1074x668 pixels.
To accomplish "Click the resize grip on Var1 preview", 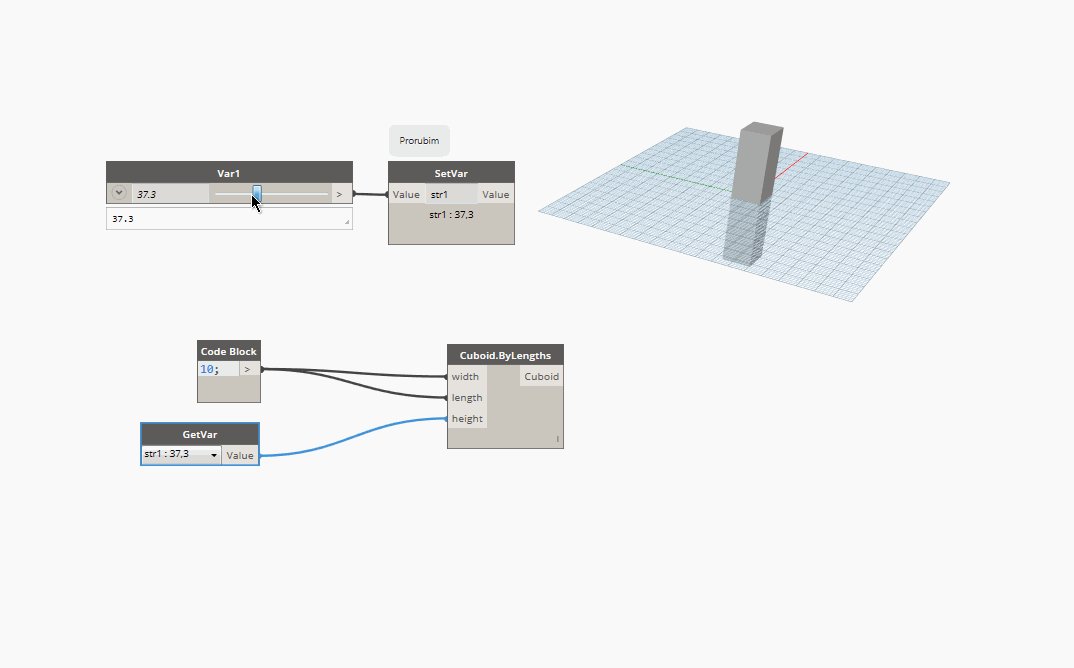I will 347,222.
